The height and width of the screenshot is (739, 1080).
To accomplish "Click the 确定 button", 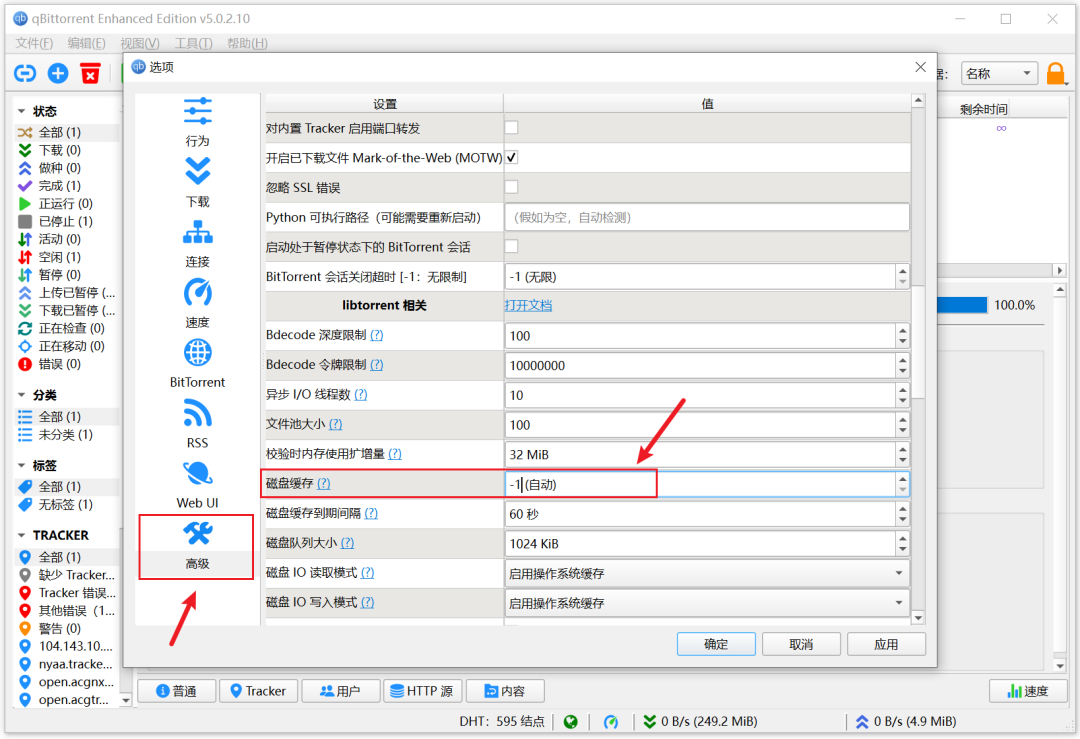I will 716,644.
